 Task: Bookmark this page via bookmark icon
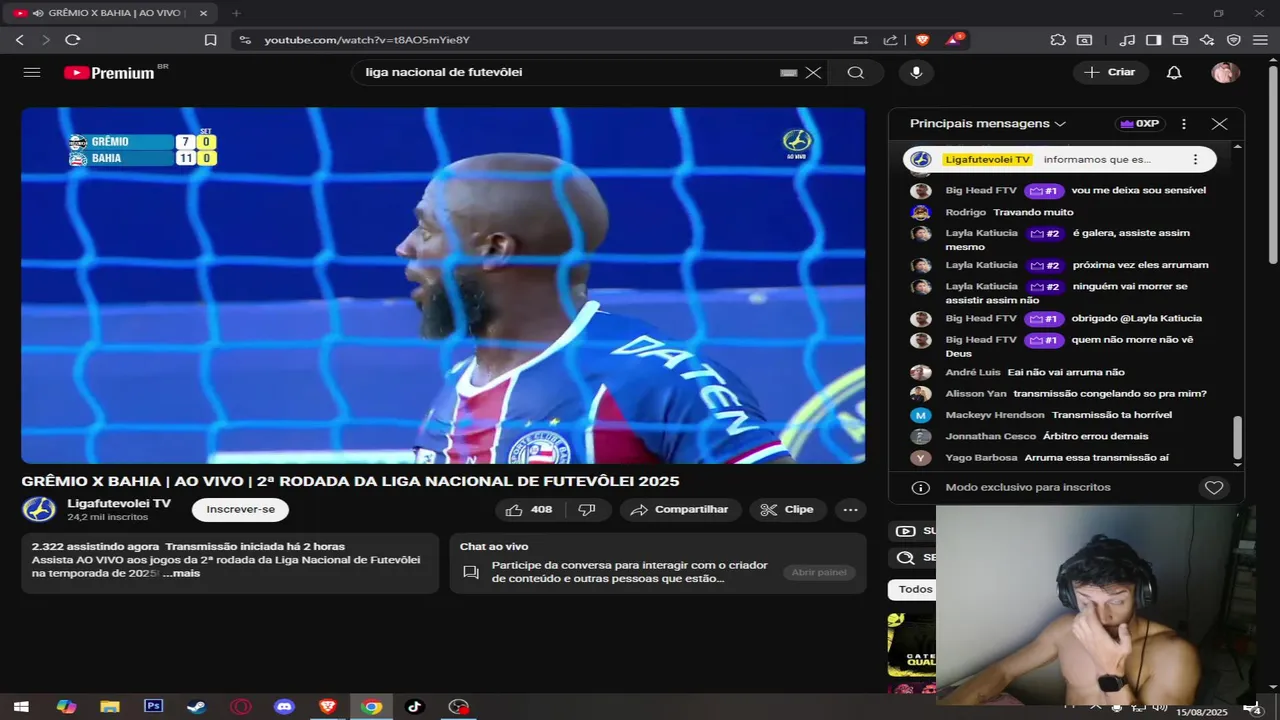210,40
